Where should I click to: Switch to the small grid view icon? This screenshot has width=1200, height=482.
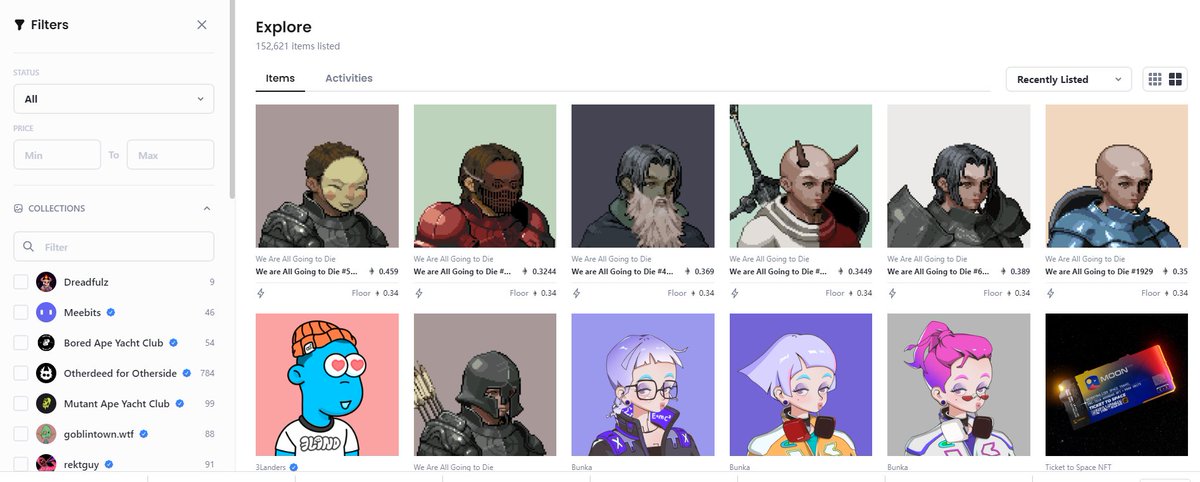point(1156,79)
